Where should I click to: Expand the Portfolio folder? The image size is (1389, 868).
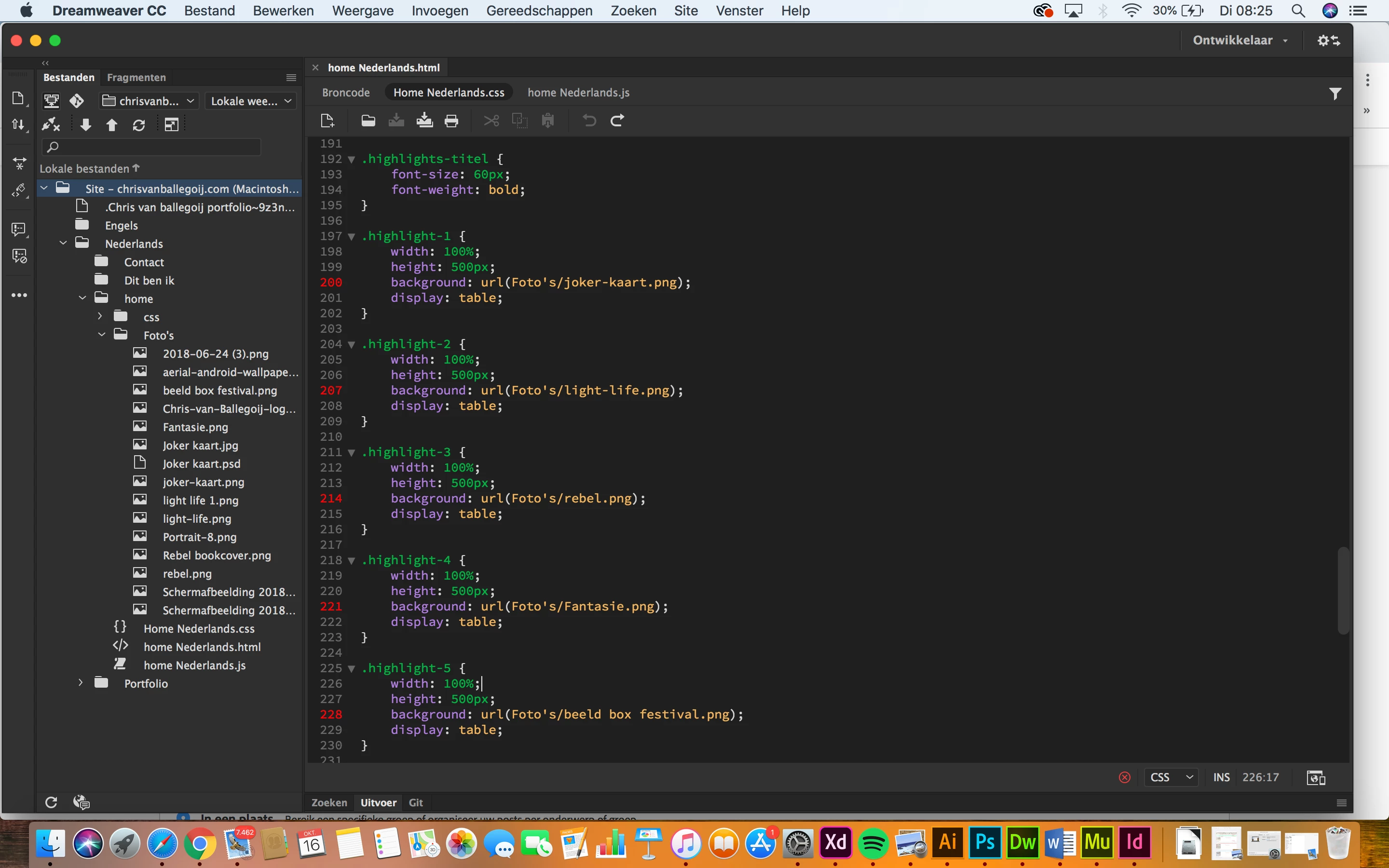[x=81, y=682]
